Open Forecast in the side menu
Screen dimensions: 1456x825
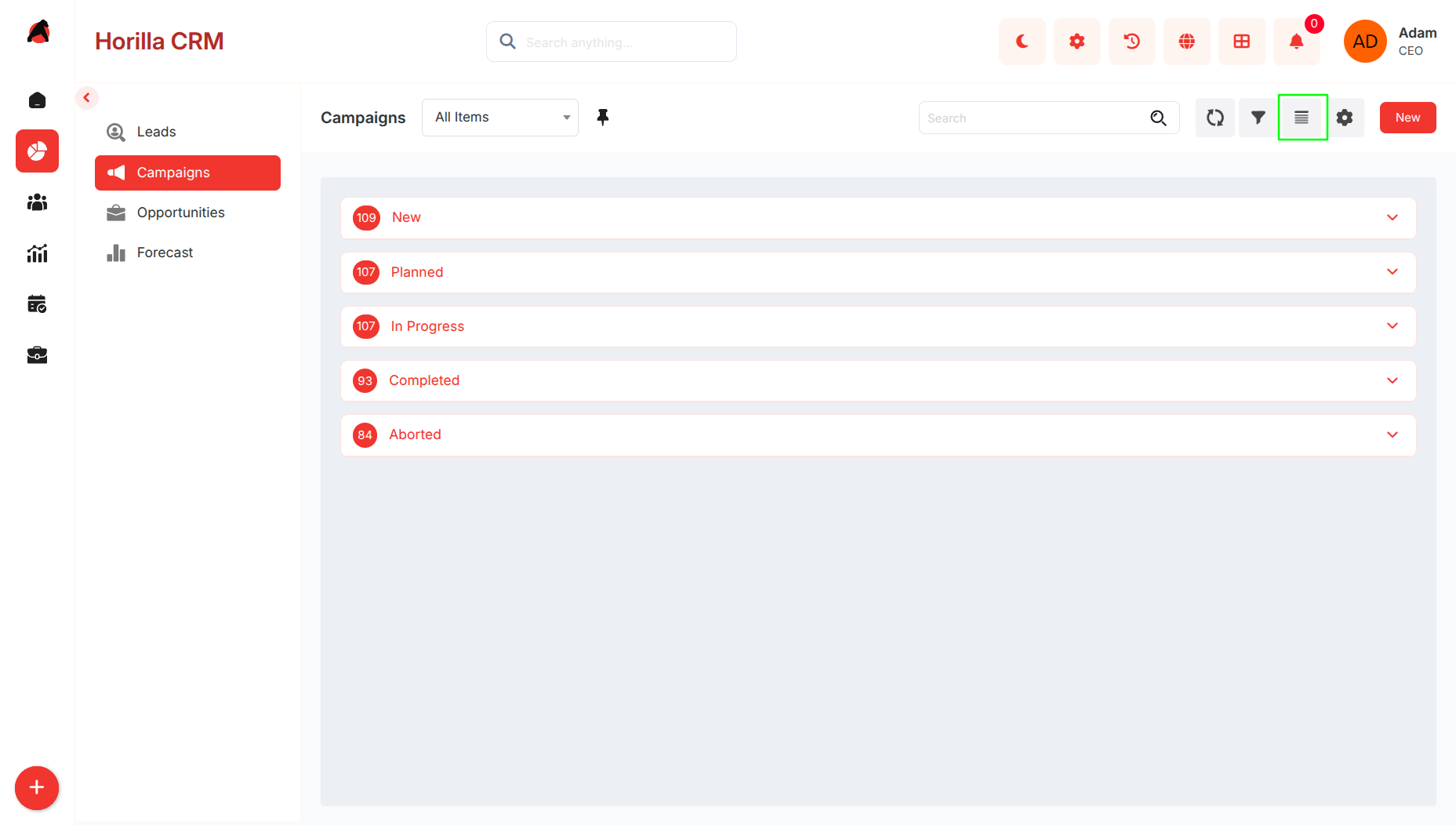(x=187, y=253)
